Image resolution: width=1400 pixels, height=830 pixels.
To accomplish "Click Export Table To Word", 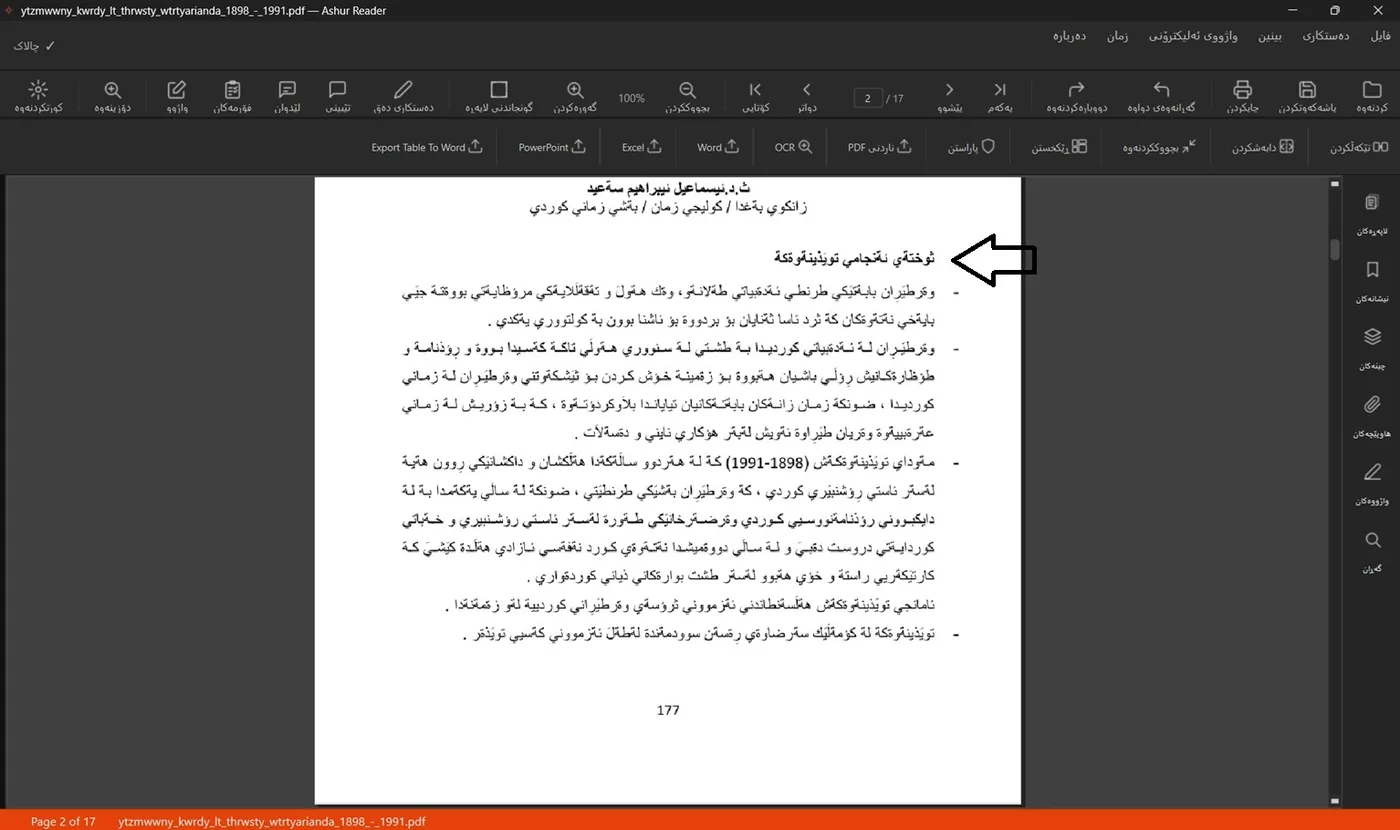I will [427, 147].
